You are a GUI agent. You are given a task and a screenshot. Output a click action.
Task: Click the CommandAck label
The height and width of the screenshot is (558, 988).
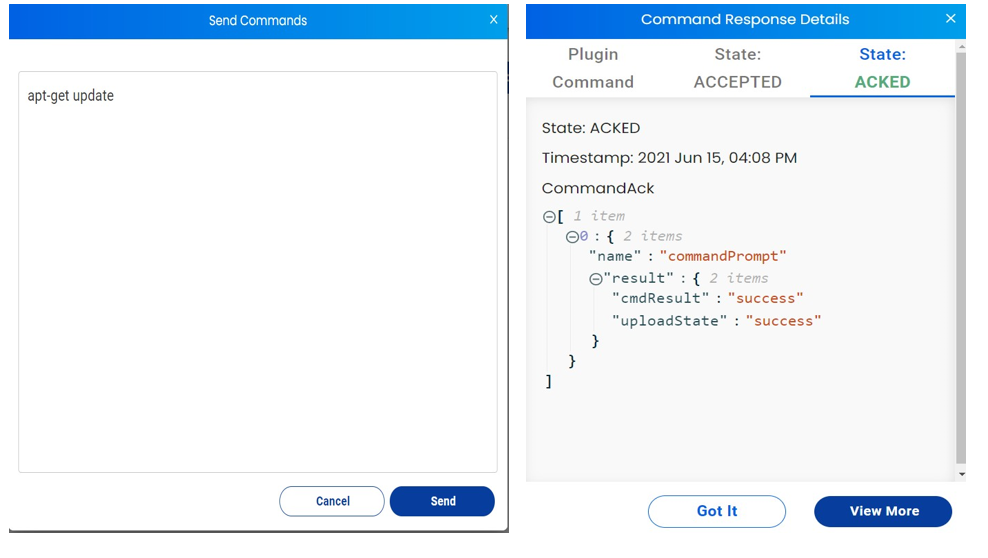[x=598, y=188]
